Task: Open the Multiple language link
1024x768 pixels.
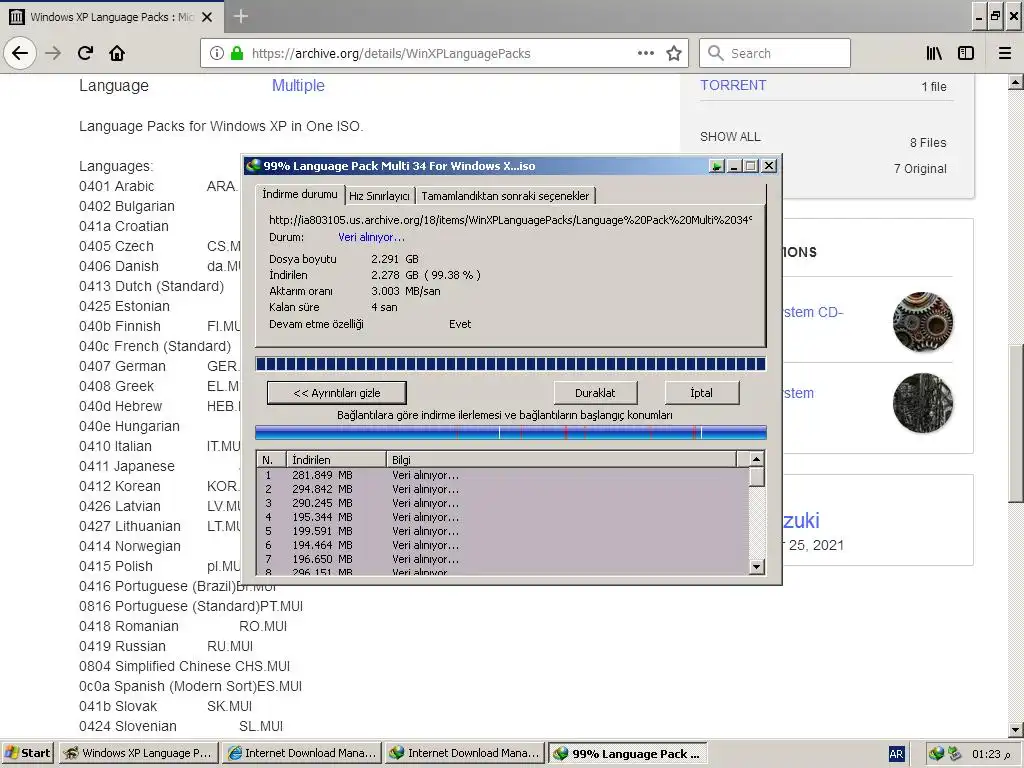Action: point(298,86)
